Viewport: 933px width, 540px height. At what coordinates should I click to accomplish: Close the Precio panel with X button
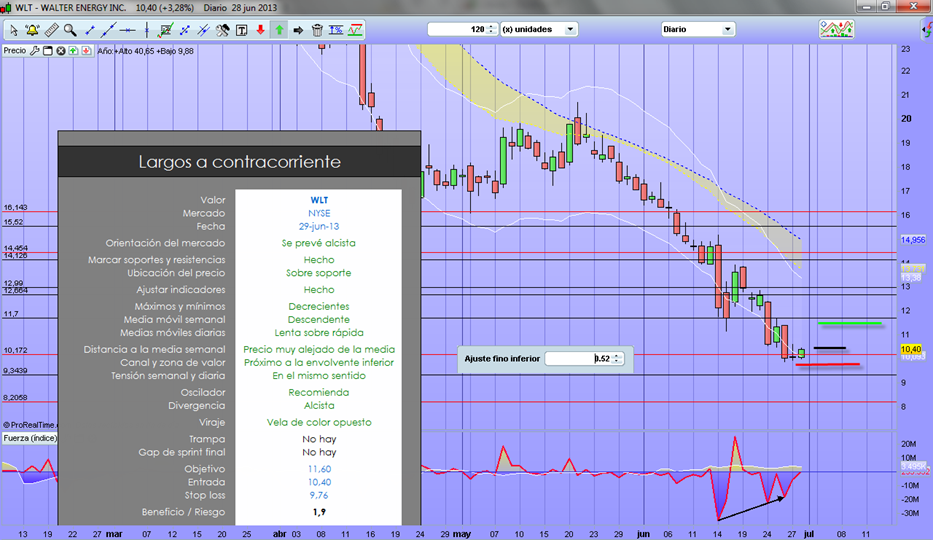[x=61, y=50]
